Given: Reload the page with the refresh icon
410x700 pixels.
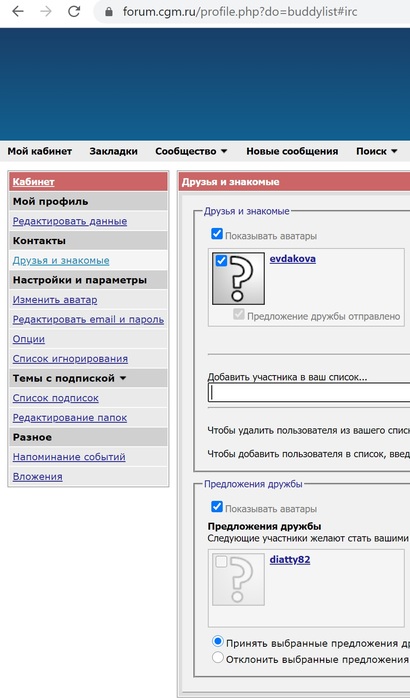Looking at the screenshot, I should (x=74, y=12).
